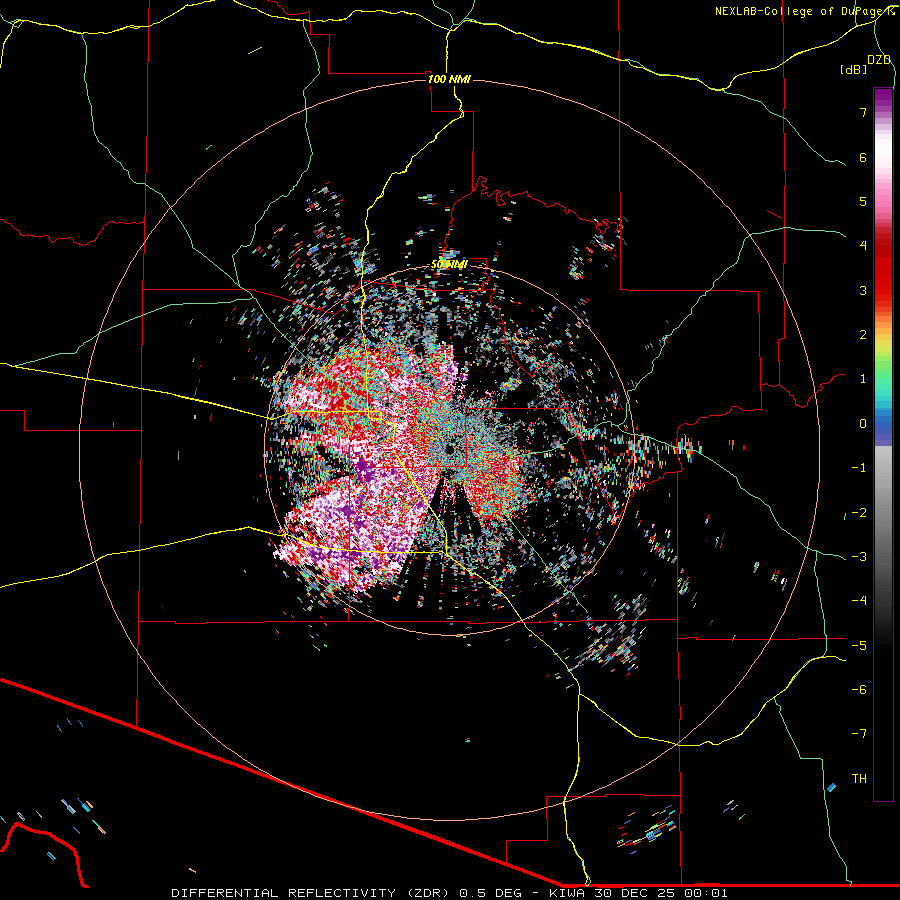Select the -2 dB label on the scale
Screen dimensions: 900x900
[x=859, y=513]
